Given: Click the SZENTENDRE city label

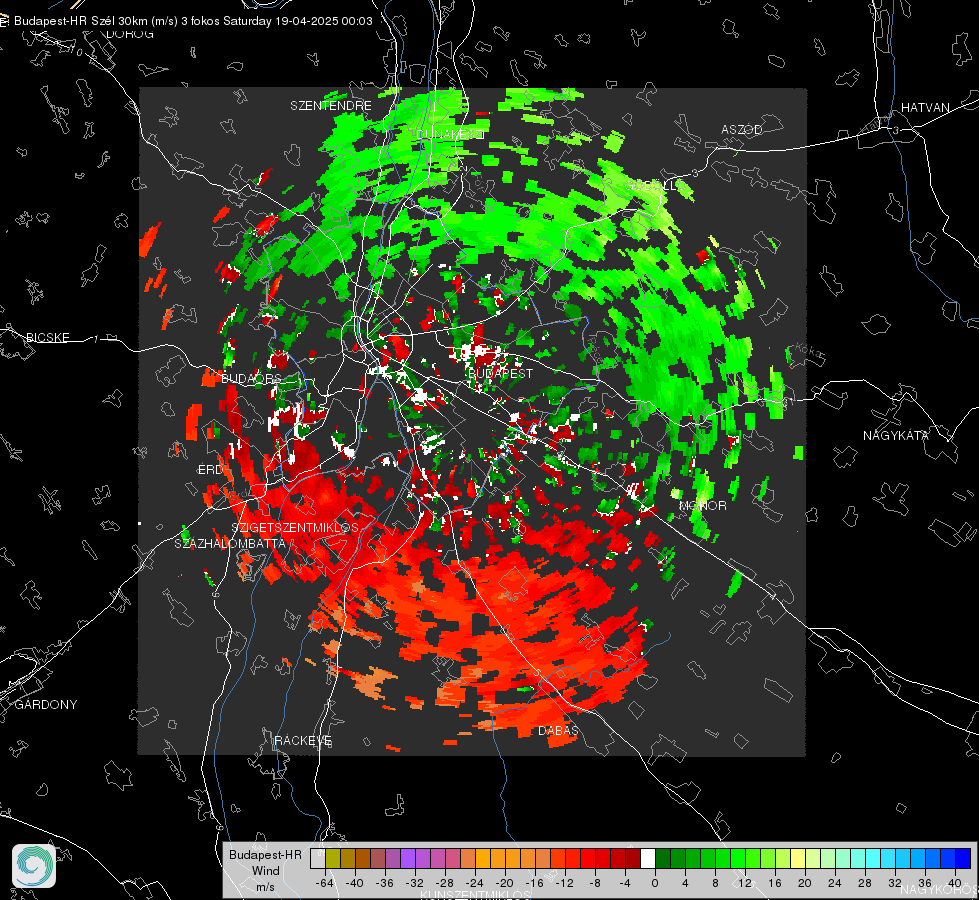Looking at the screenshot, I should pyautogui.click(x=331, y=106).
